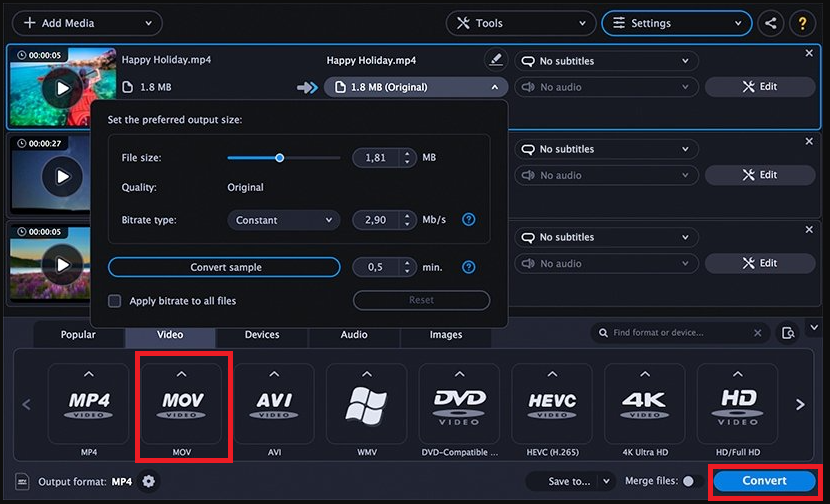The height and width of the screenshot is (504, 830).
Task: Click the File size slider handle
Action: click(279, 158)
